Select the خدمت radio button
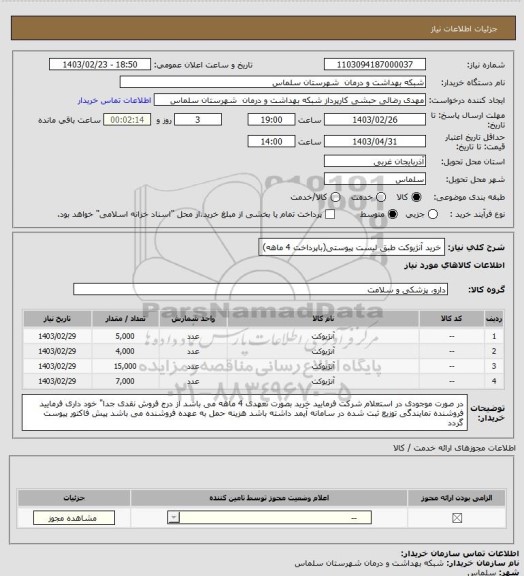524x576 pixels. [381, 197]
